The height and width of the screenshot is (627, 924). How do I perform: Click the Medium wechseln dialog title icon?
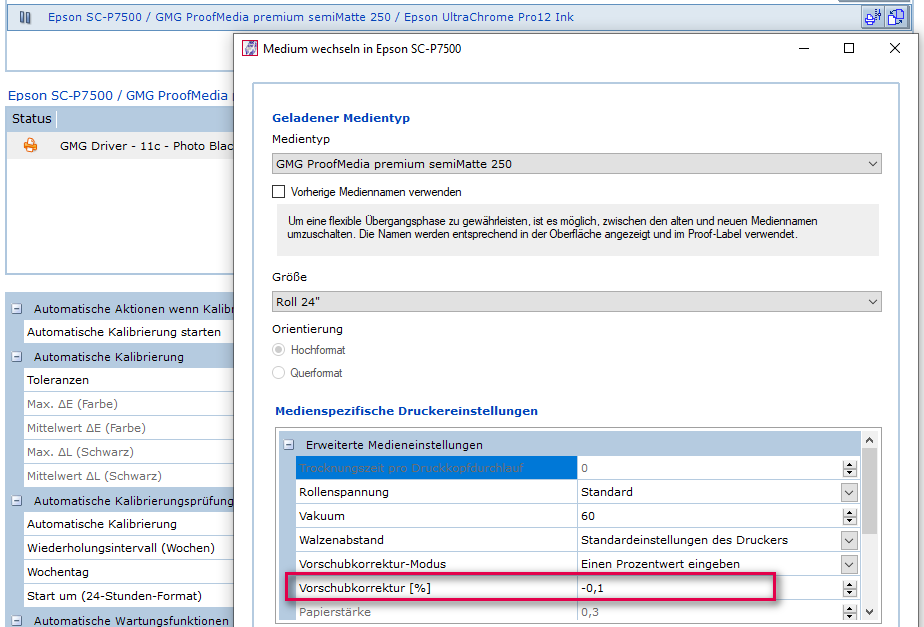(x=250, y=48)
